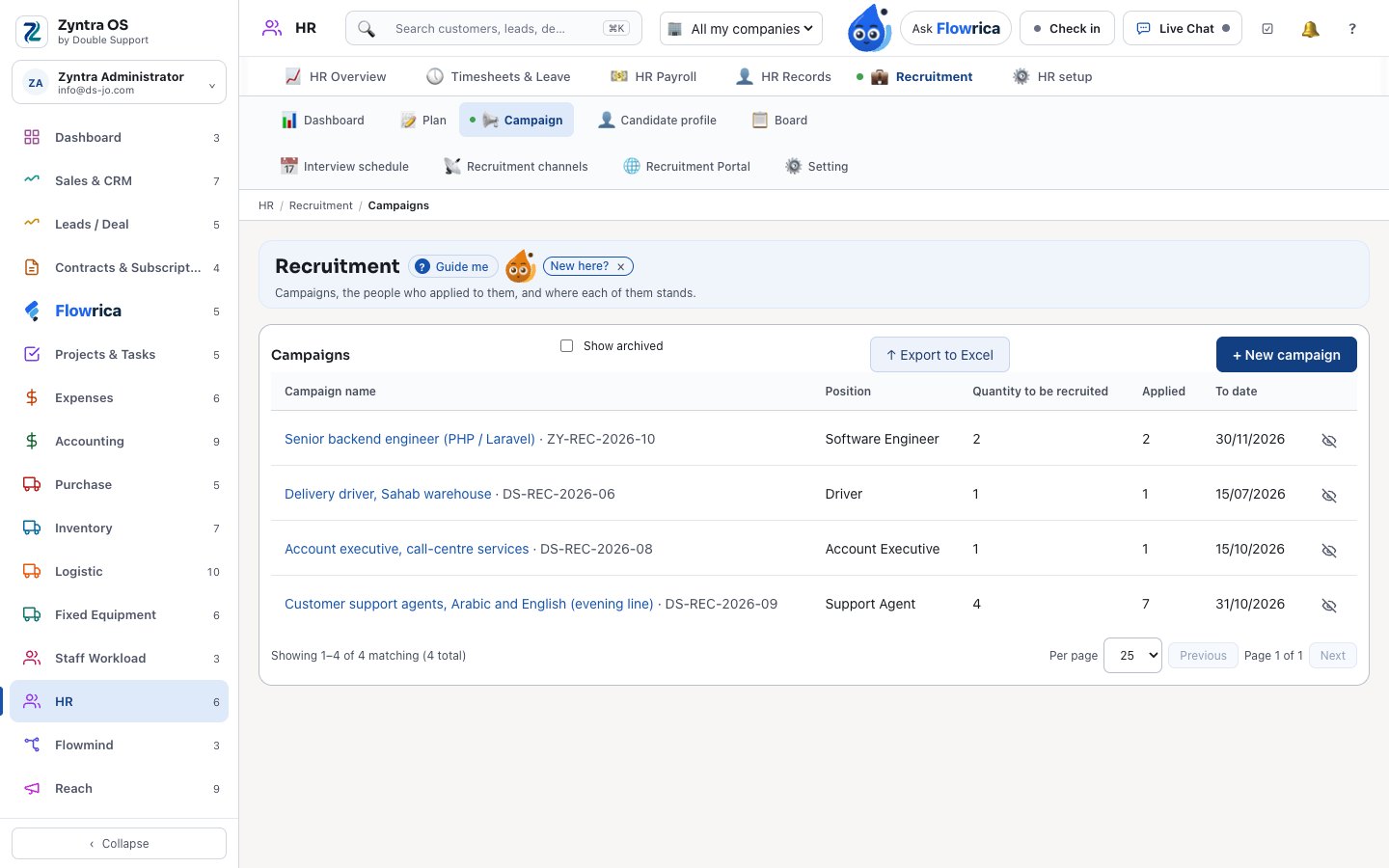This screenshot has height=868, width=1389.
Task: Select the Candidate profile sub-tab
Action: pyautogui.click(x=657, y=121)
